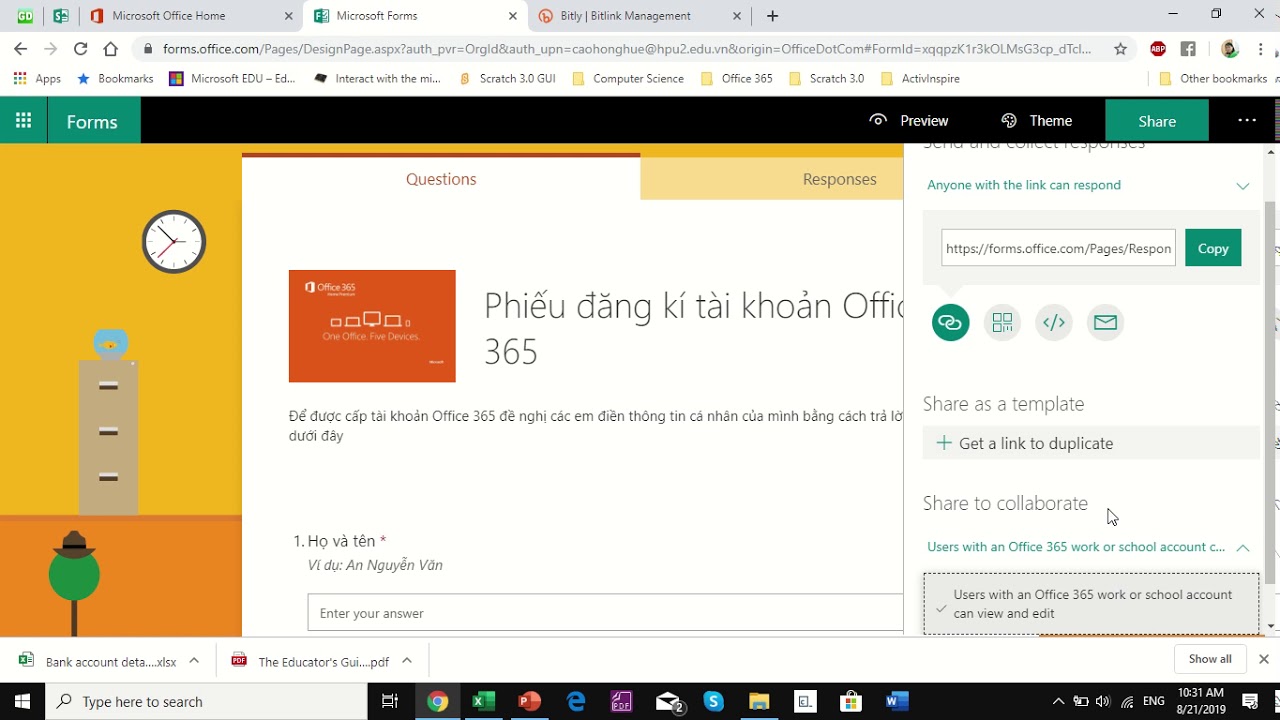Click the AdBlock Plus extension icon
Viewport: 1280px width, 720px height.
[1158, 48]
